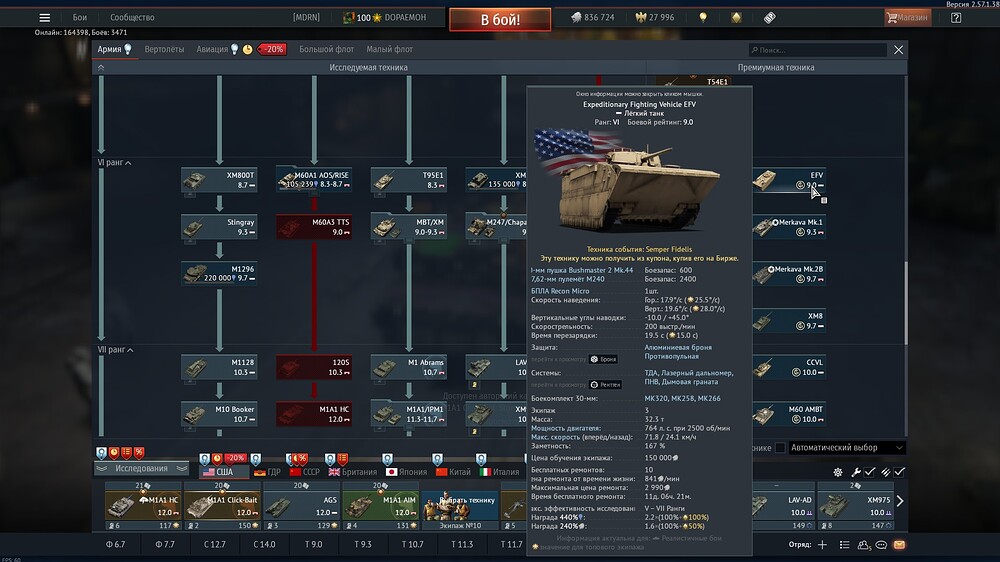
Task: Add a squad member with plus icon
Action: point(823,545)
